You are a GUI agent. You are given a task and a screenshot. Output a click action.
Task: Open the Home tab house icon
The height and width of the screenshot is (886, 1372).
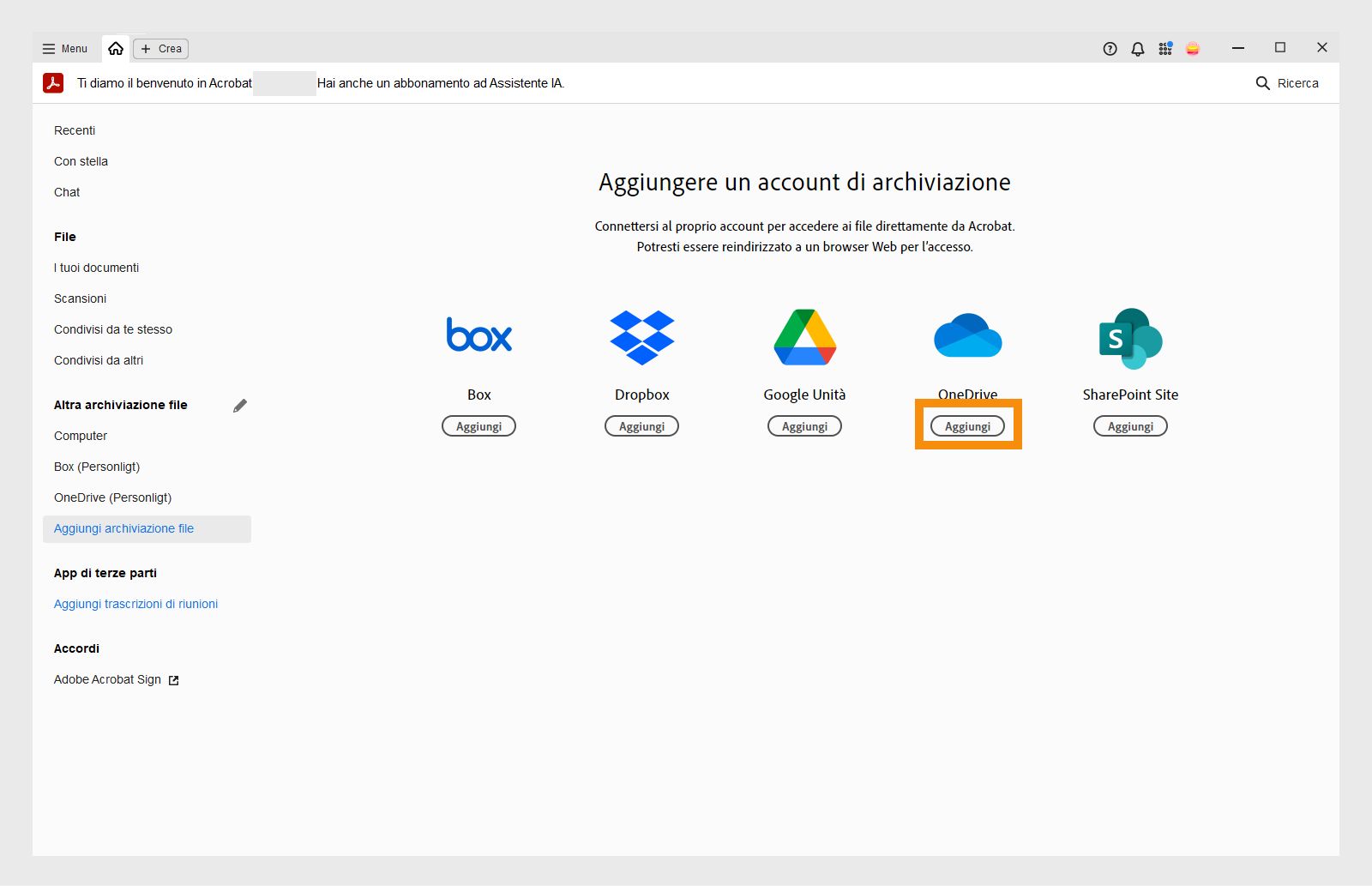tap(117, 48)
